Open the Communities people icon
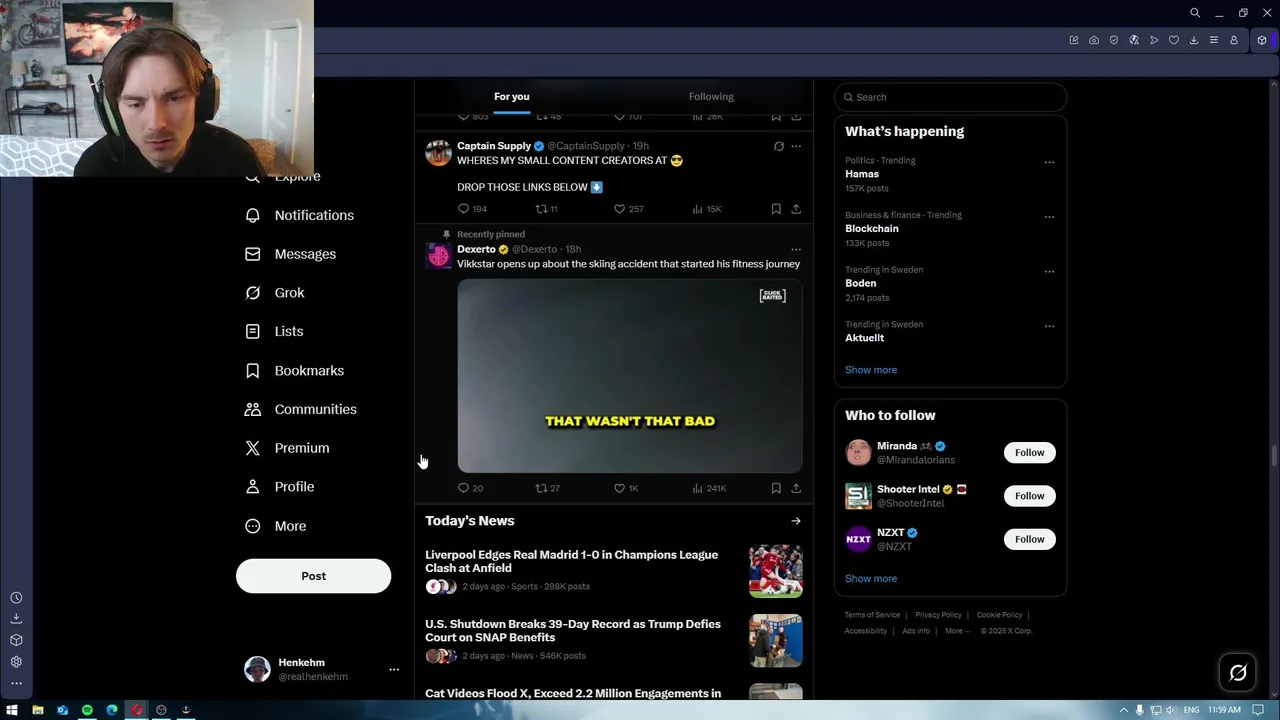Viewport: 1280px width, 720px height. click(253, 409)
